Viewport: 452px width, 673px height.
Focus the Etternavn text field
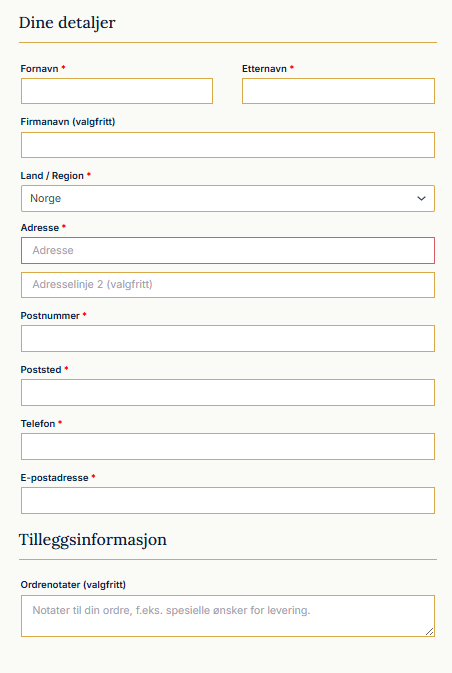click(x=338, y=91)
